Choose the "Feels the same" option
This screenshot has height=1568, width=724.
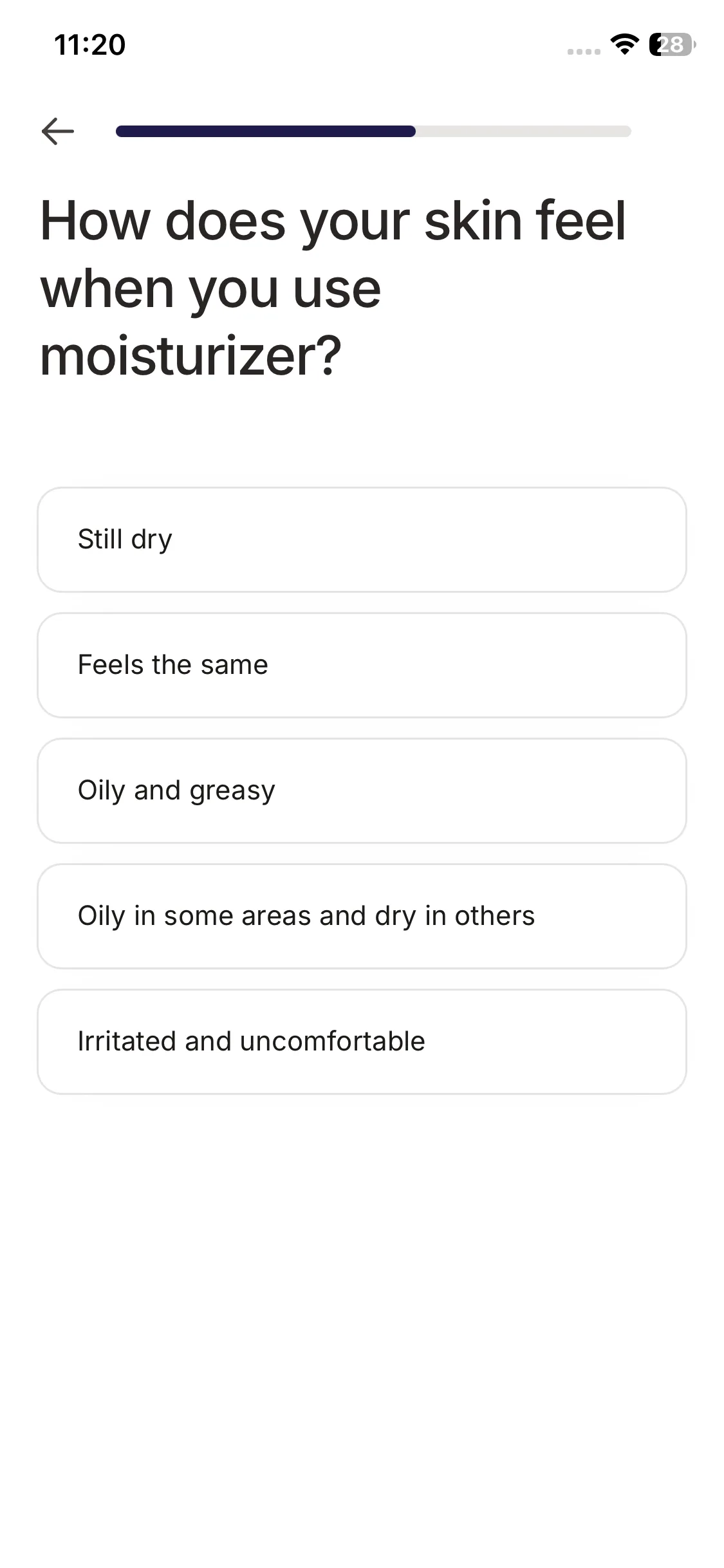click(362, 665)
